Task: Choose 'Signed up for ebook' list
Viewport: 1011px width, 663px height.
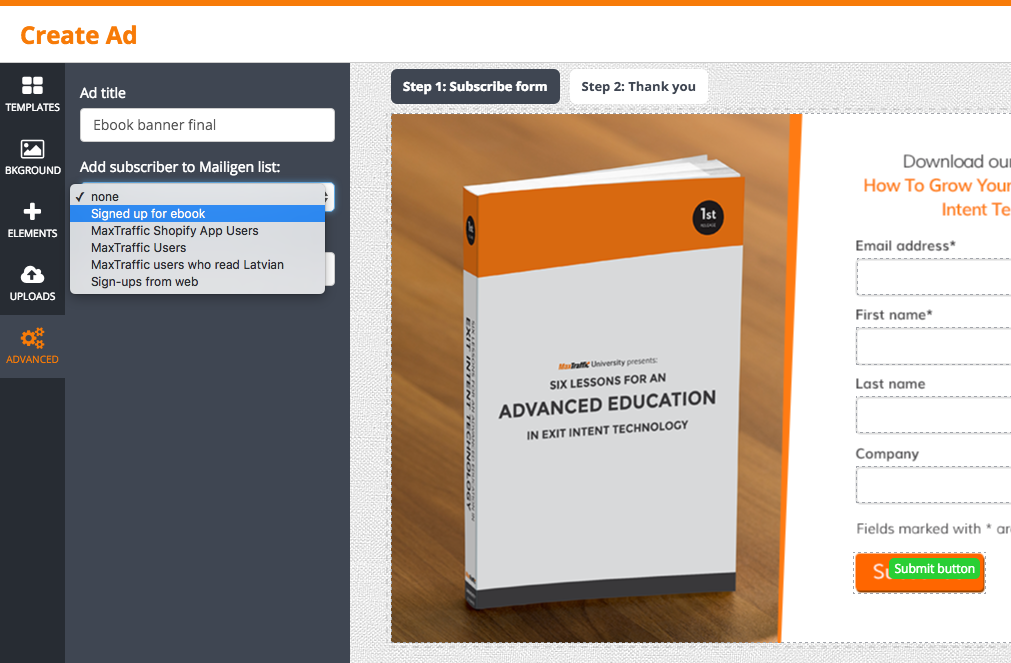Action: coord(197,213)
